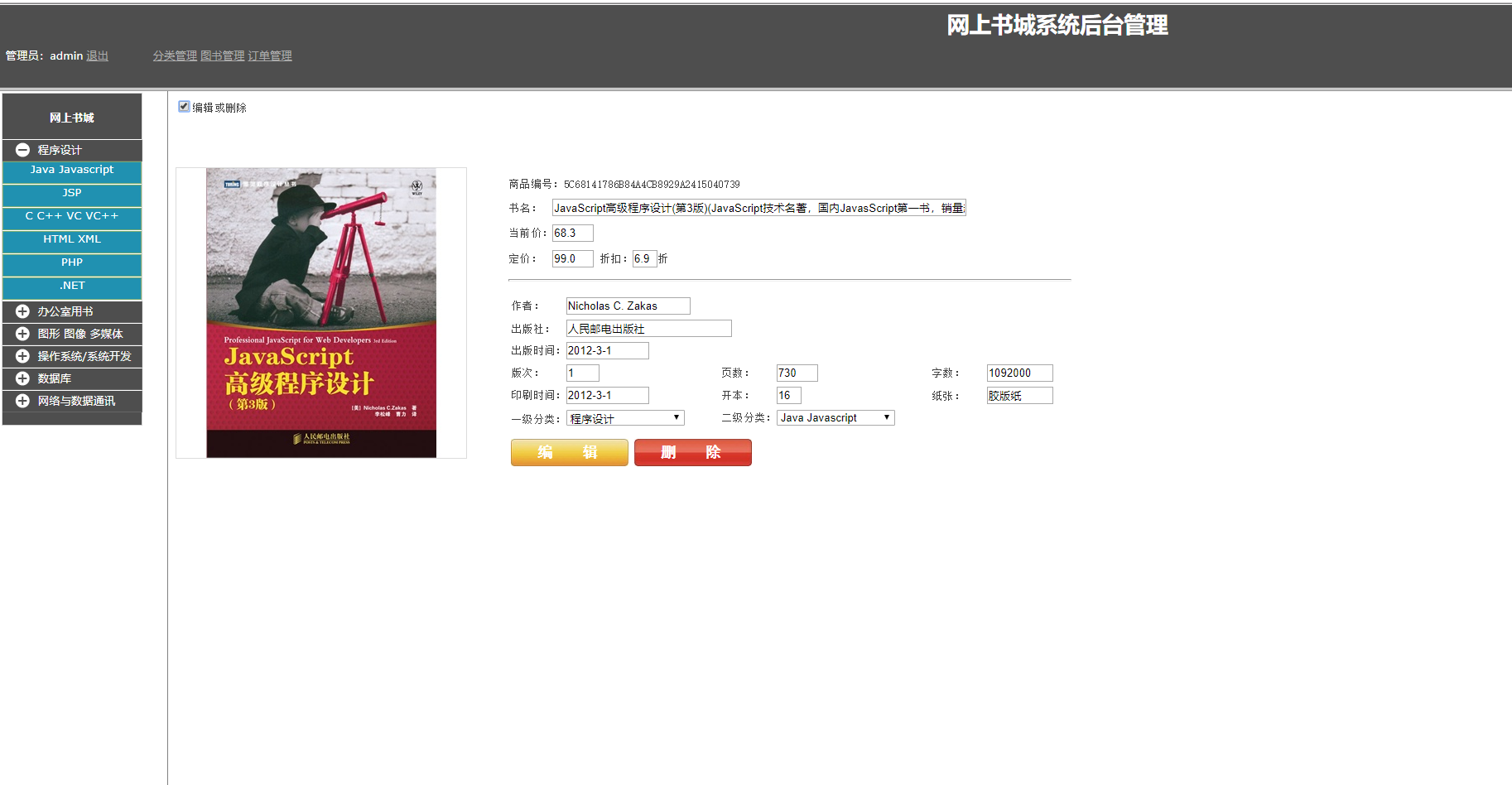Expand 图形 图像 多媒体 via plus icon
Viewport: 1512px width, 785px height.
tap(22, 334)
